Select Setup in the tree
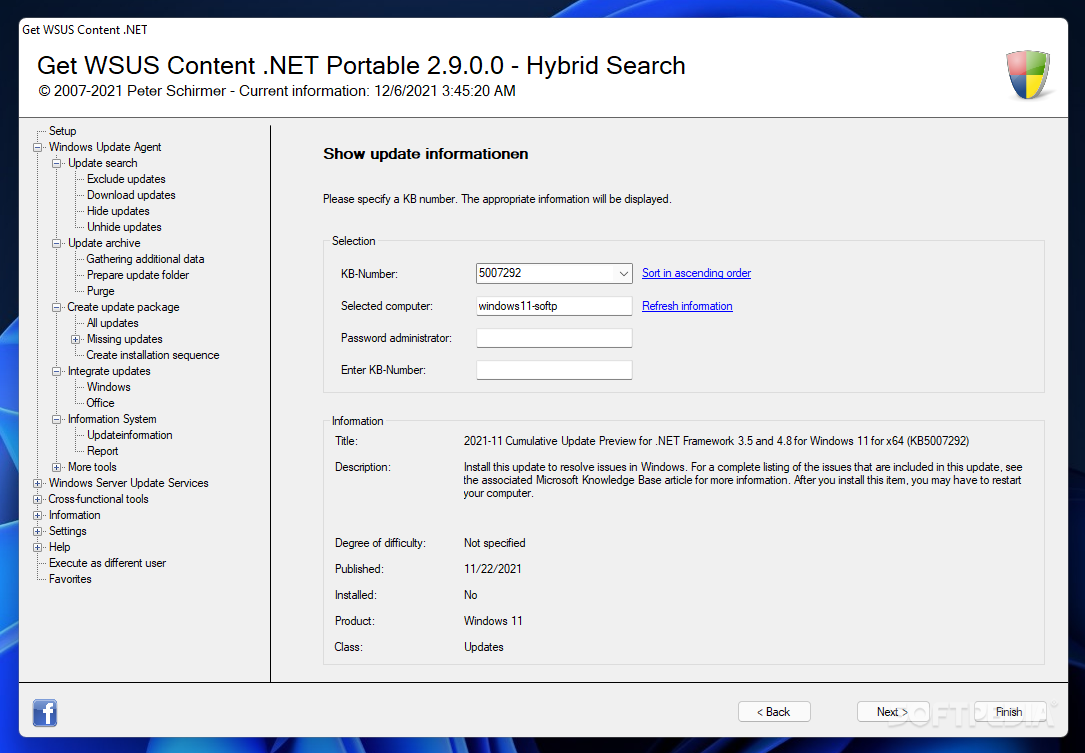 [x=62, y=131]
